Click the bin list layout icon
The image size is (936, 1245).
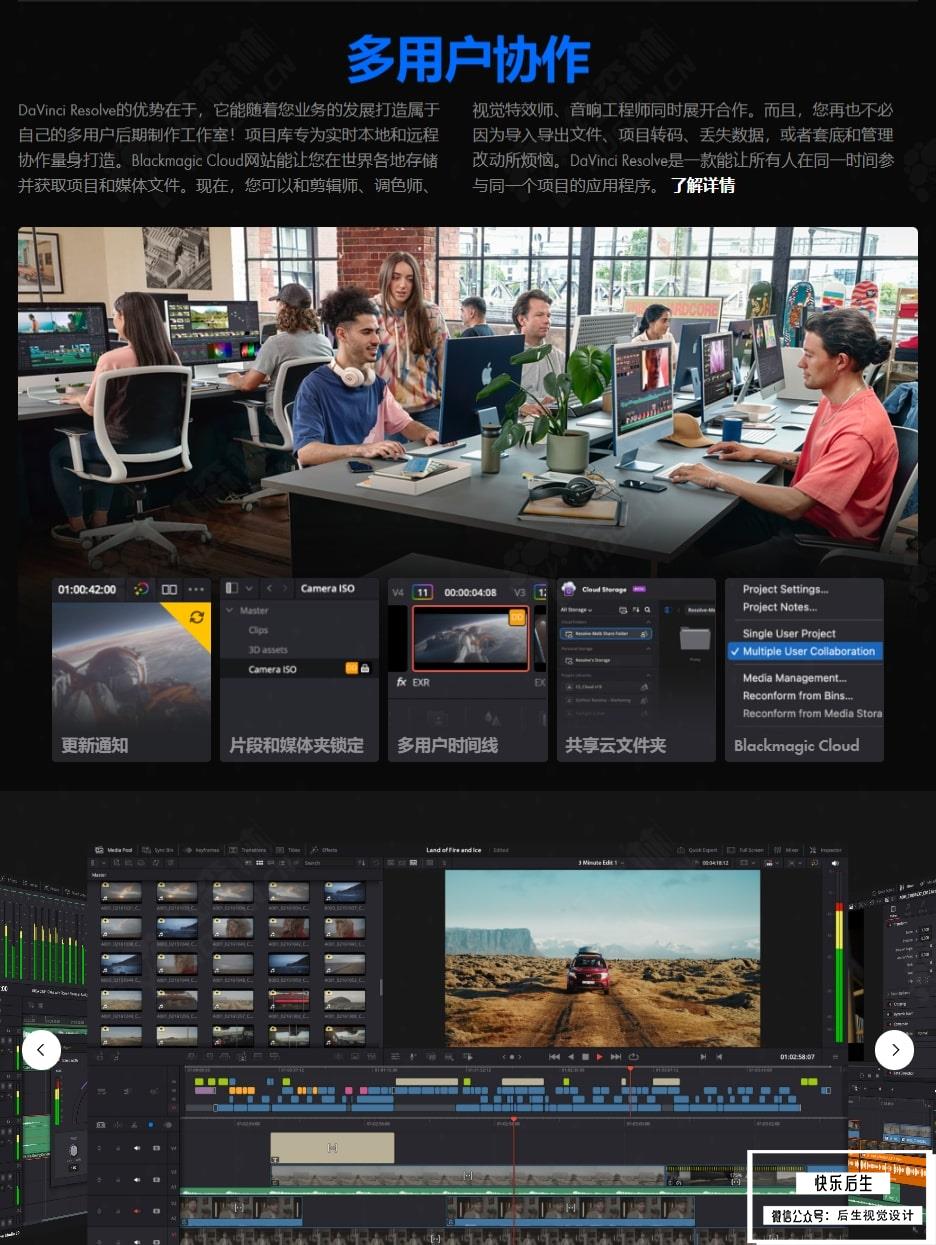click(232, 589)
